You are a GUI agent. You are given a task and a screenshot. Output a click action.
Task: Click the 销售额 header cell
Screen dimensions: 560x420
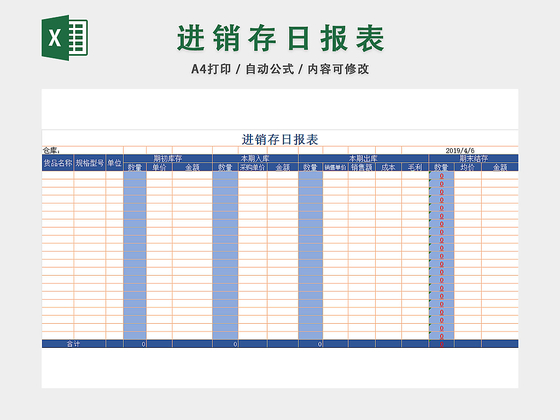(x=362, y=167)
